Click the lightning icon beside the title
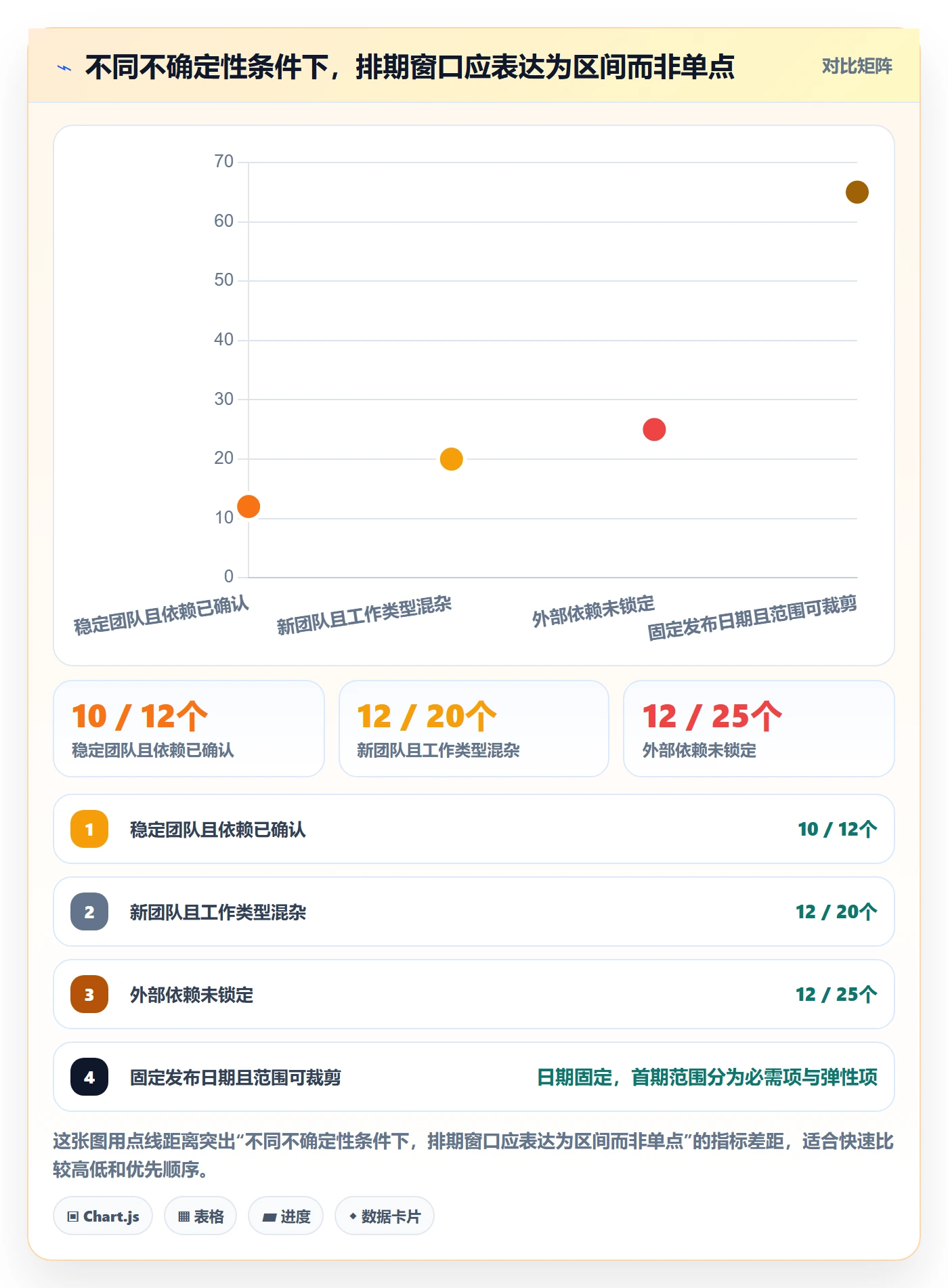Viewport: 948px width, 1288px height. coord(64,67)
